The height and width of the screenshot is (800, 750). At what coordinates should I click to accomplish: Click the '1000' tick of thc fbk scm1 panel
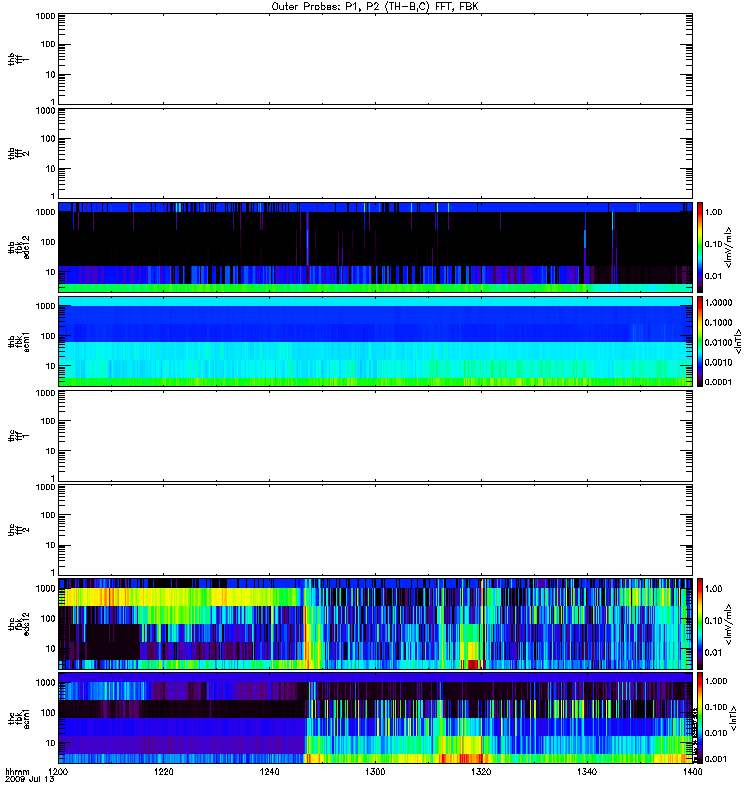click(45, 683)
